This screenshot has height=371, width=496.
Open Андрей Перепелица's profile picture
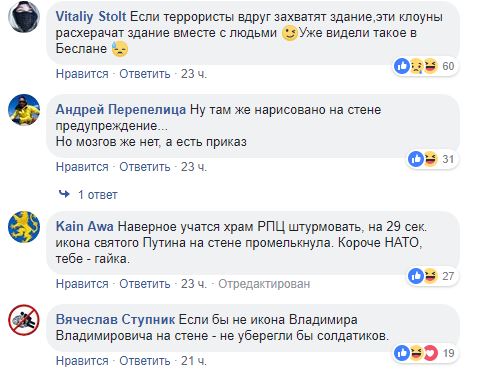(24, 110)
